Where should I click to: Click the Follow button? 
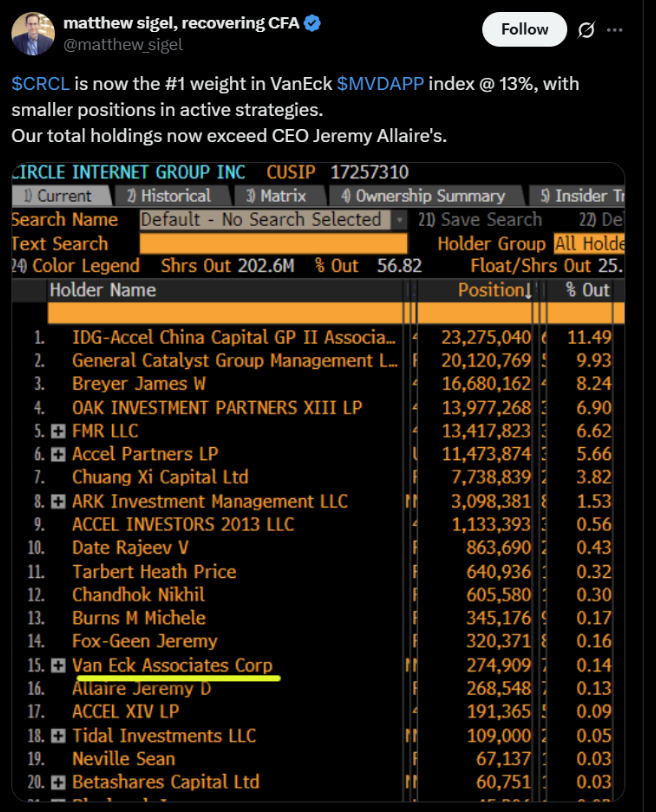(x=524, y=30)
